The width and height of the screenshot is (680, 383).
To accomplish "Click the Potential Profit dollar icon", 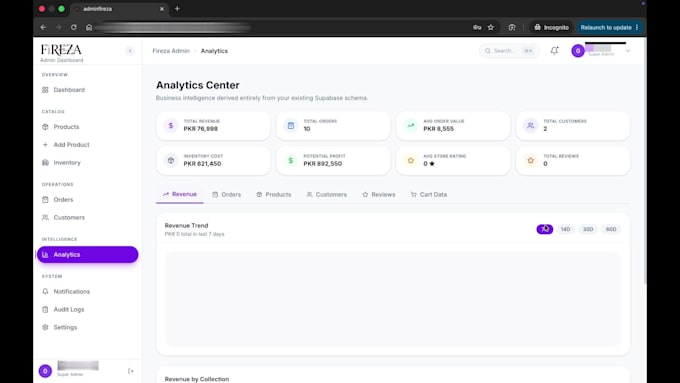I will pyautogui.click(x=291, y=160).
